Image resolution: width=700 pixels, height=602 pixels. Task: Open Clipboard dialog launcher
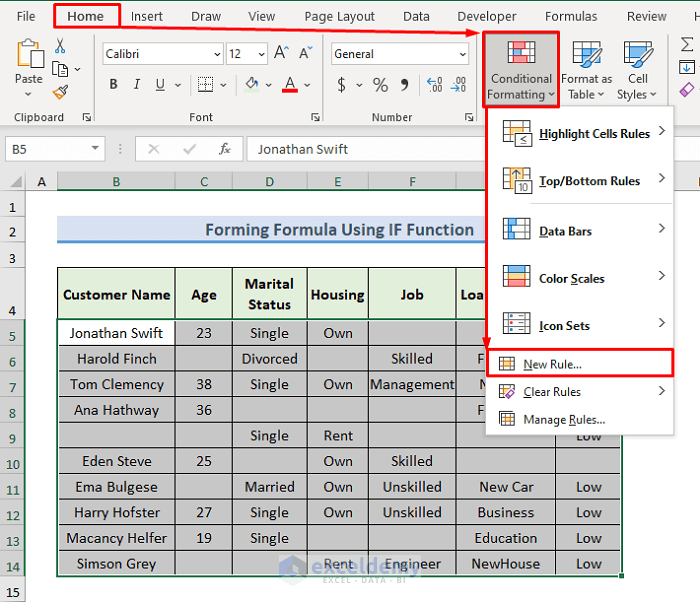87,117
